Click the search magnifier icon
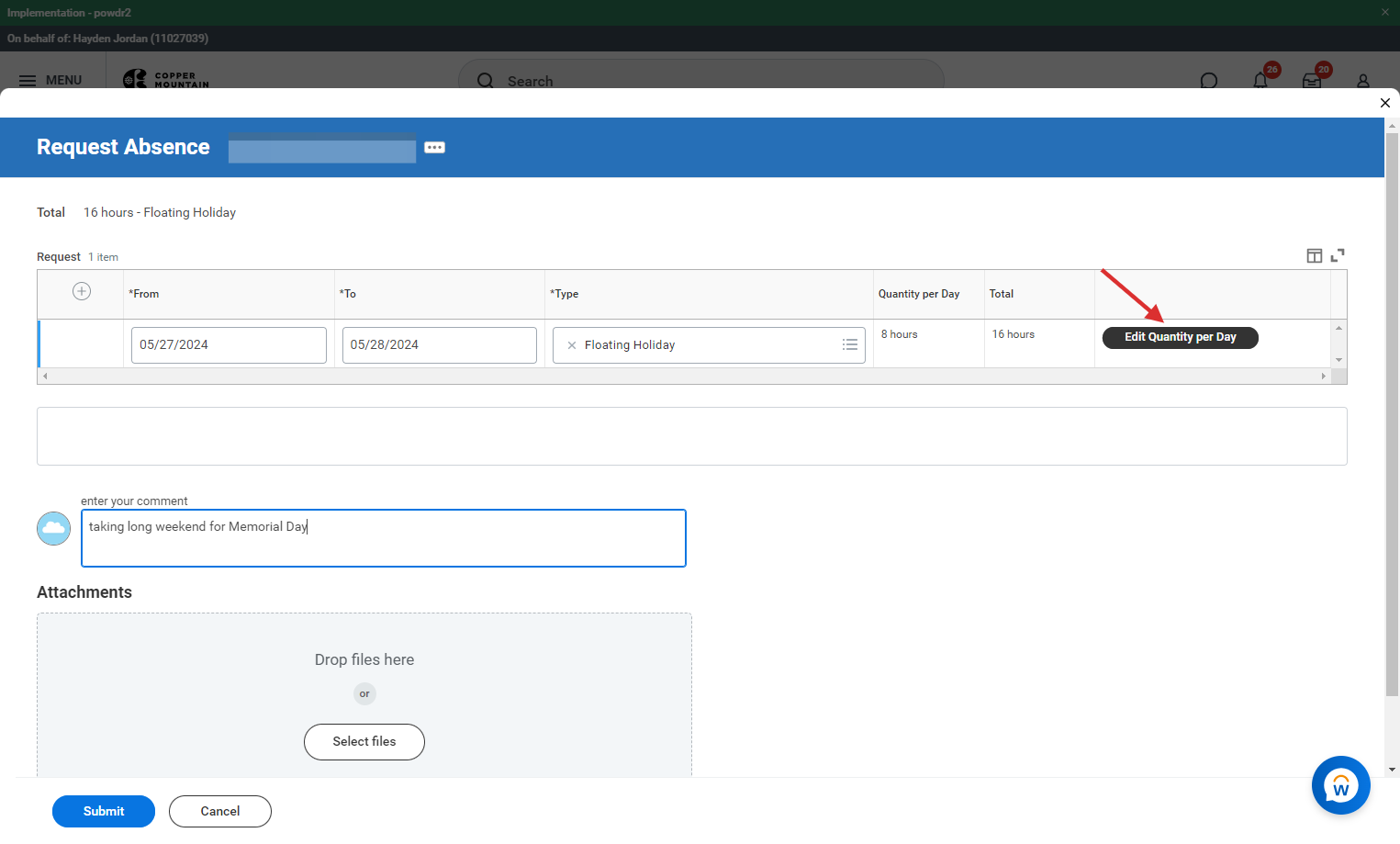Viewport: 1400px width, 844px height. pos(486,81)
